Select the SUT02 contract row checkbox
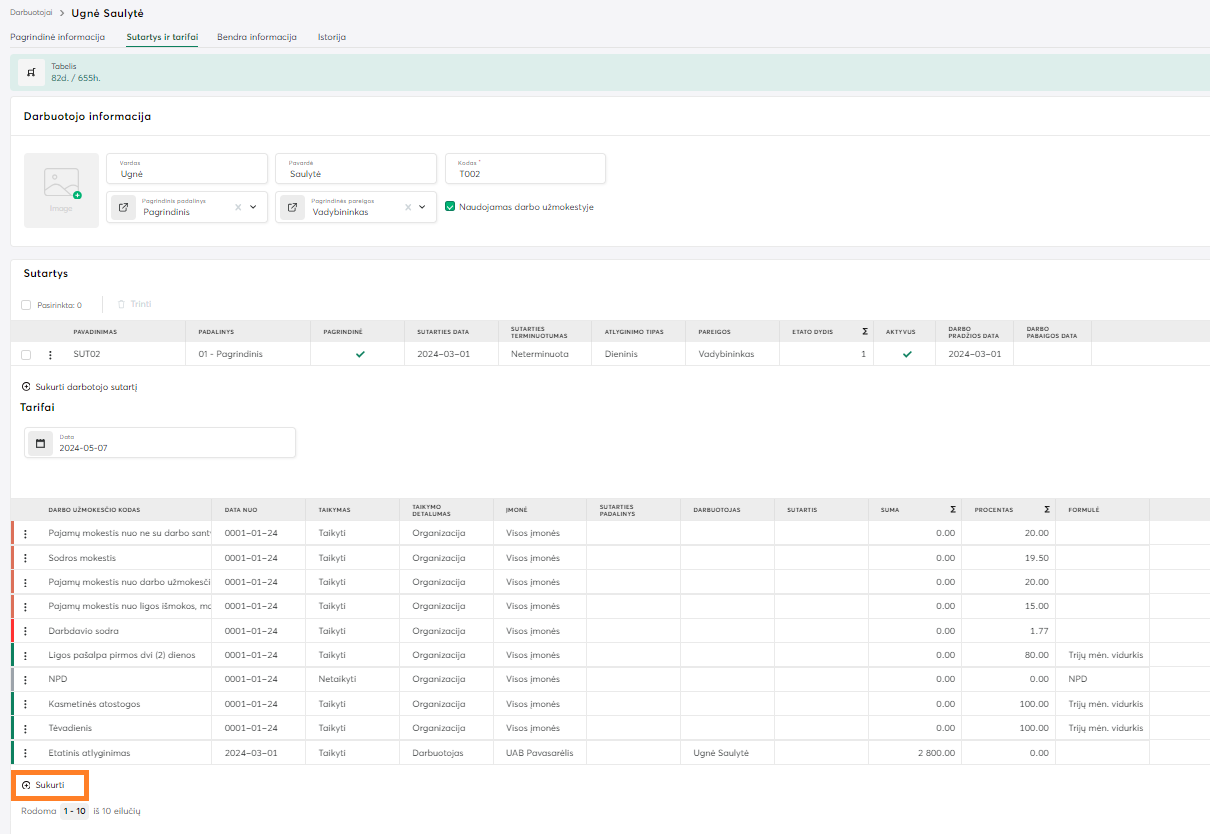 [26, 354]
